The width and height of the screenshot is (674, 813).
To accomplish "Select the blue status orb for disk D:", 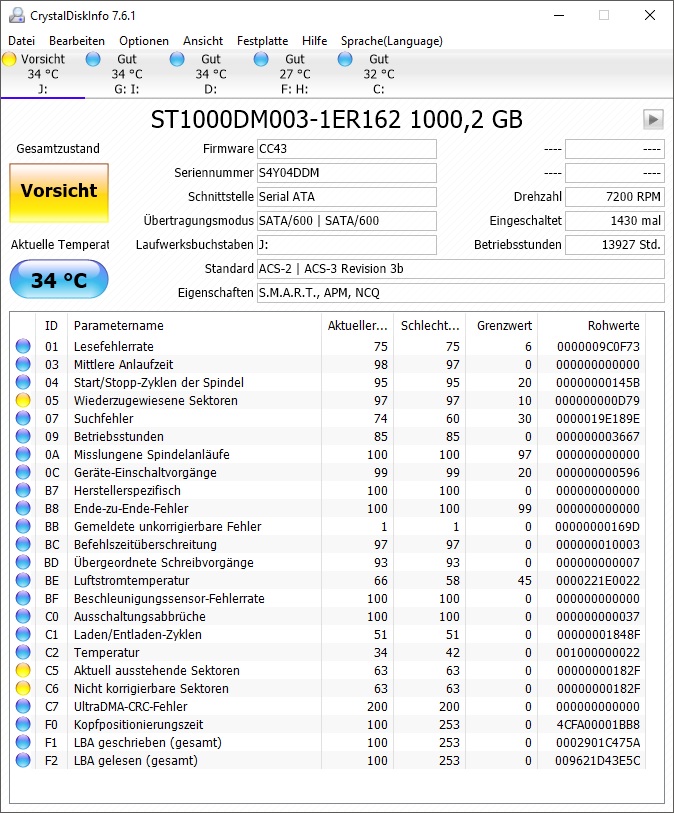I will coord(177,59).
